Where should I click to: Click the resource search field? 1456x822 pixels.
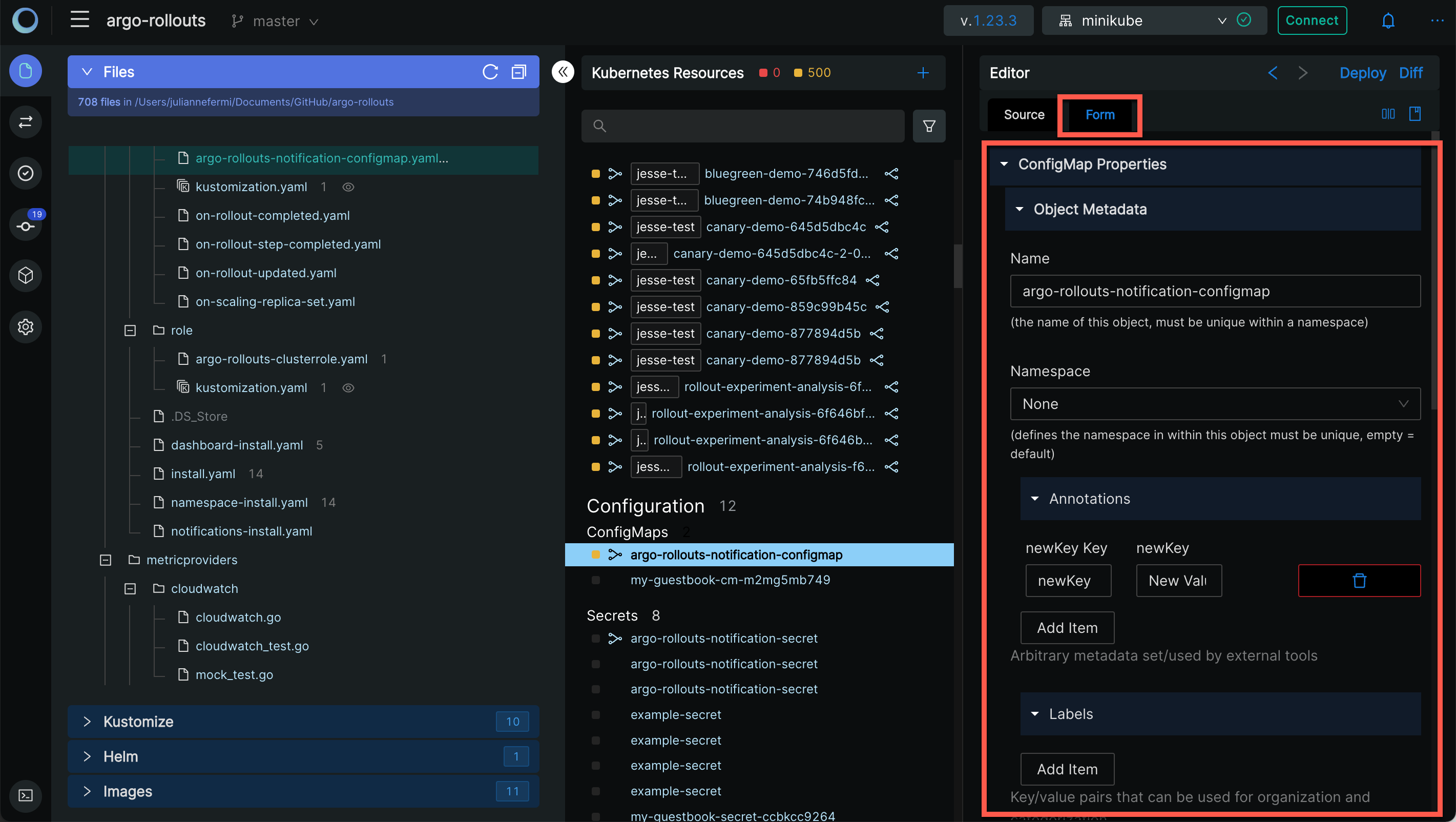(x=743, y=126)
